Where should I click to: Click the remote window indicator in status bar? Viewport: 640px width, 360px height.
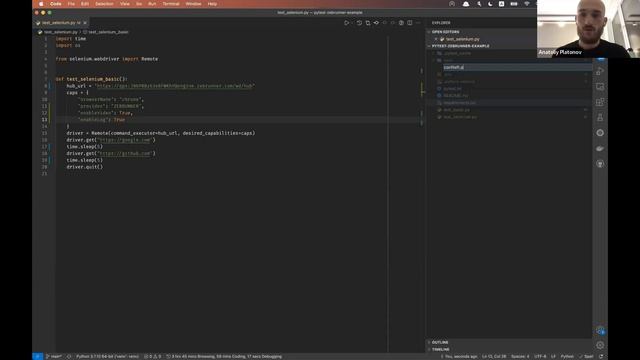click(37, 356)
